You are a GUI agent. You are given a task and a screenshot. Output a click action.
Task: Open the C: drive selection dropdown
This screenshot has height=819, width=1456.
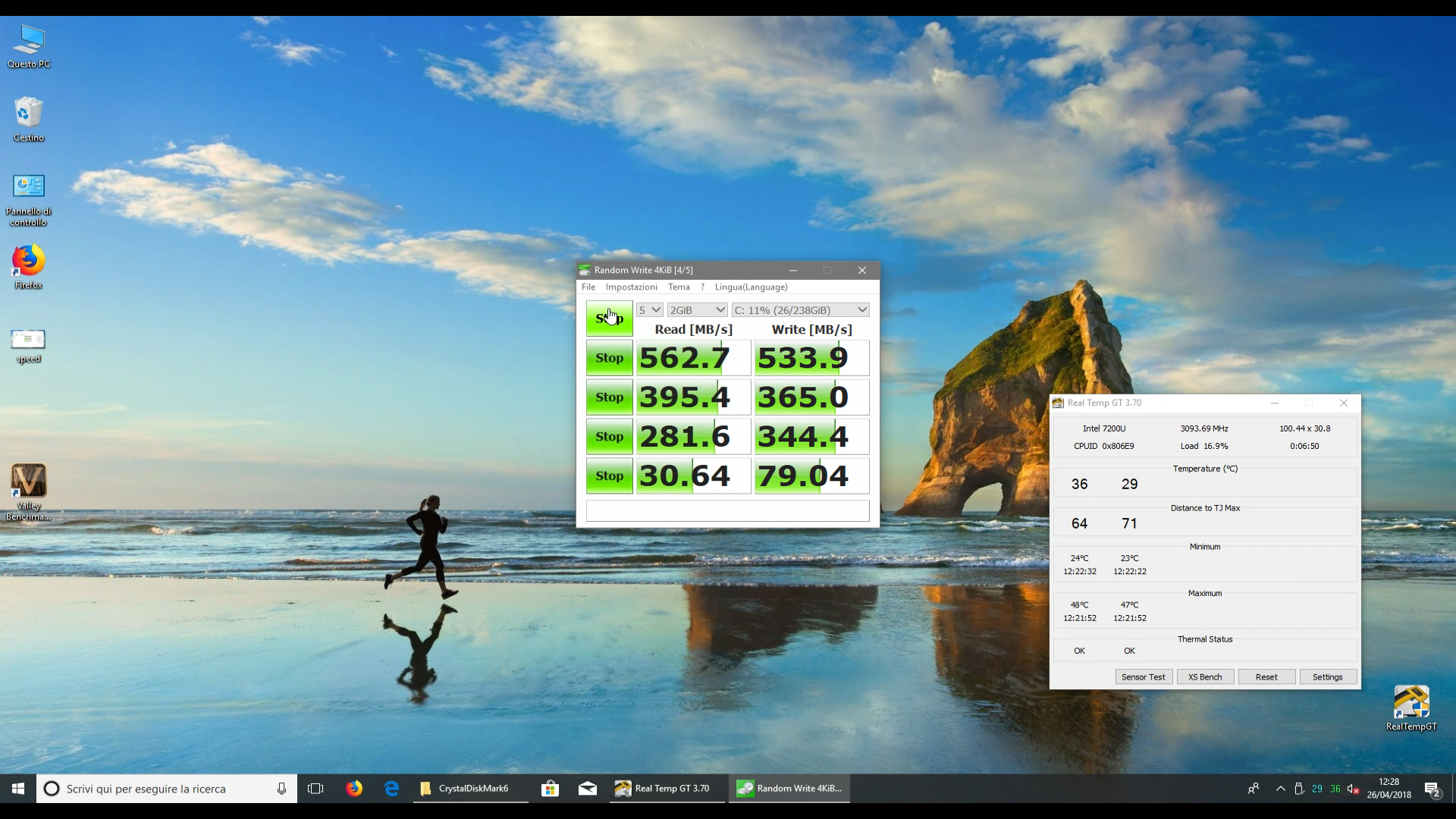[800, 310]
